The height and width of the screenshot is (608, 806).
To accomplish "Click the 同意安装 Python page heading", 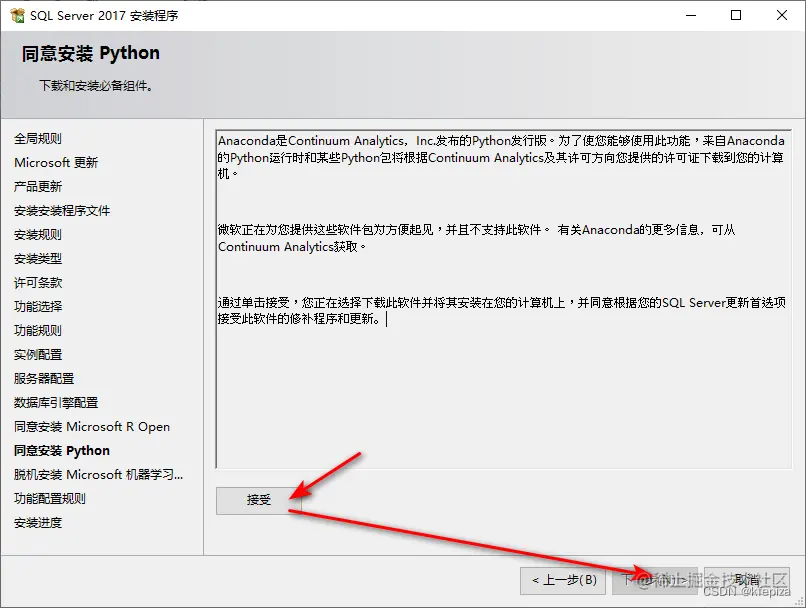I will (90, 53).
